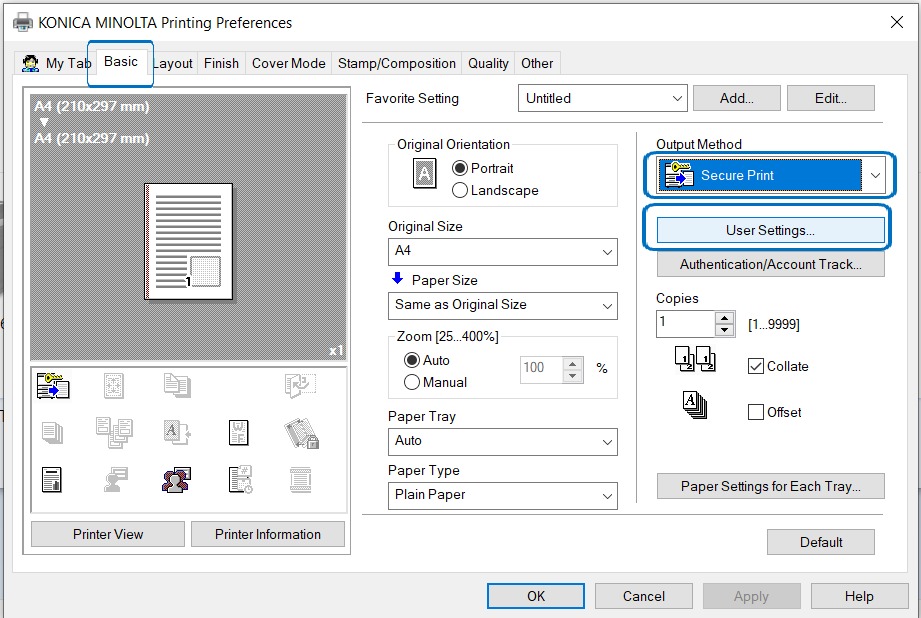Click the multi-user group icon in settings panel
This screenshot has height=618, width=921.
click(x=176, y=479)
